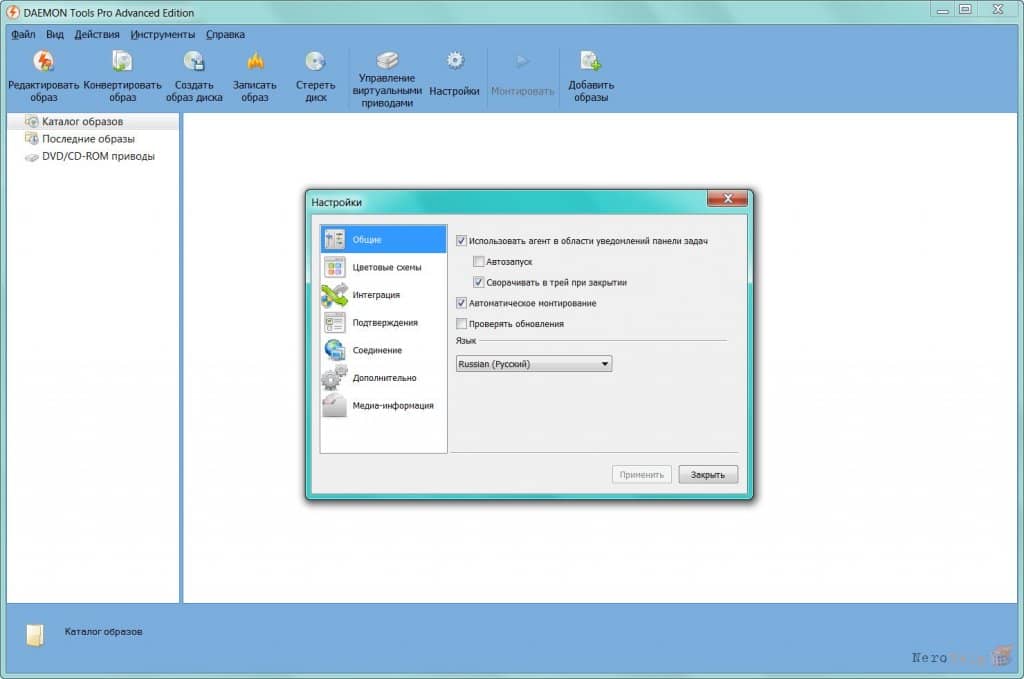Image resolution: width=1024 pixels, height=679 pixels.
Task: Select the Цветовые схемы settings section
Action: tap(383, 267)
